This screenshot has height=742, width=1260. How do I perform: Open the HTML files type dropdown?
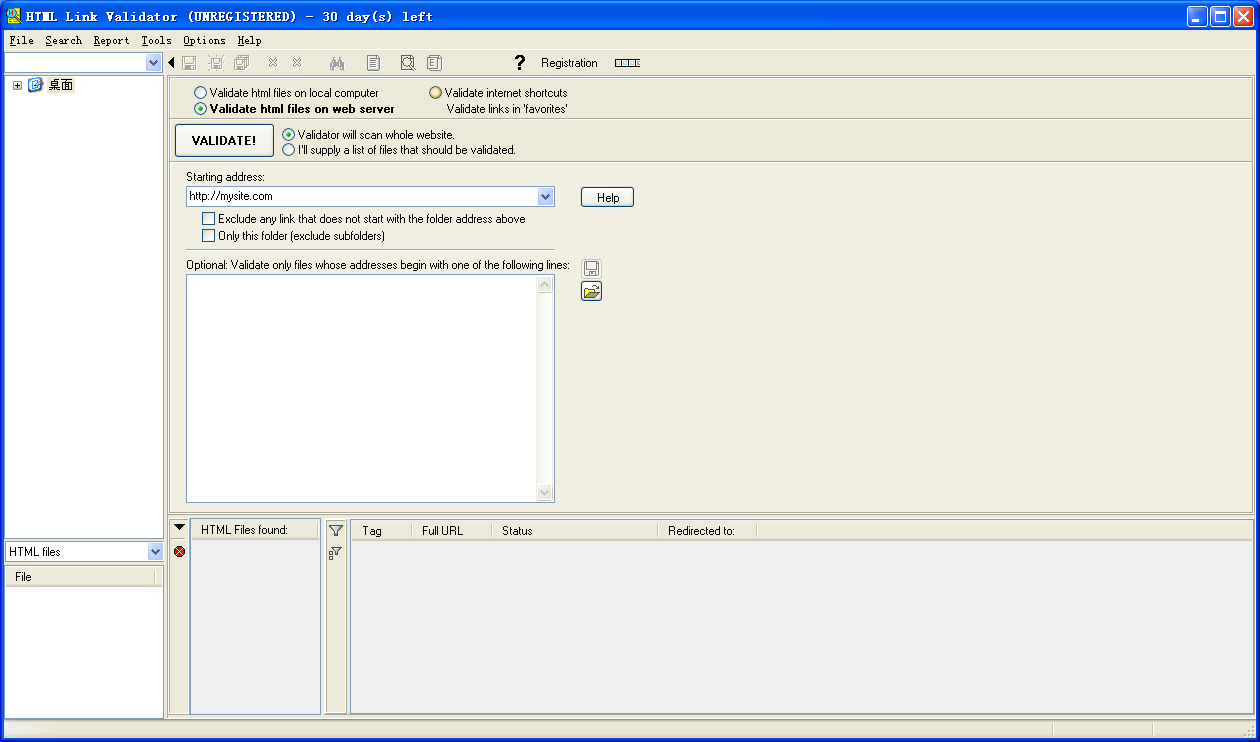pos(155,552)
